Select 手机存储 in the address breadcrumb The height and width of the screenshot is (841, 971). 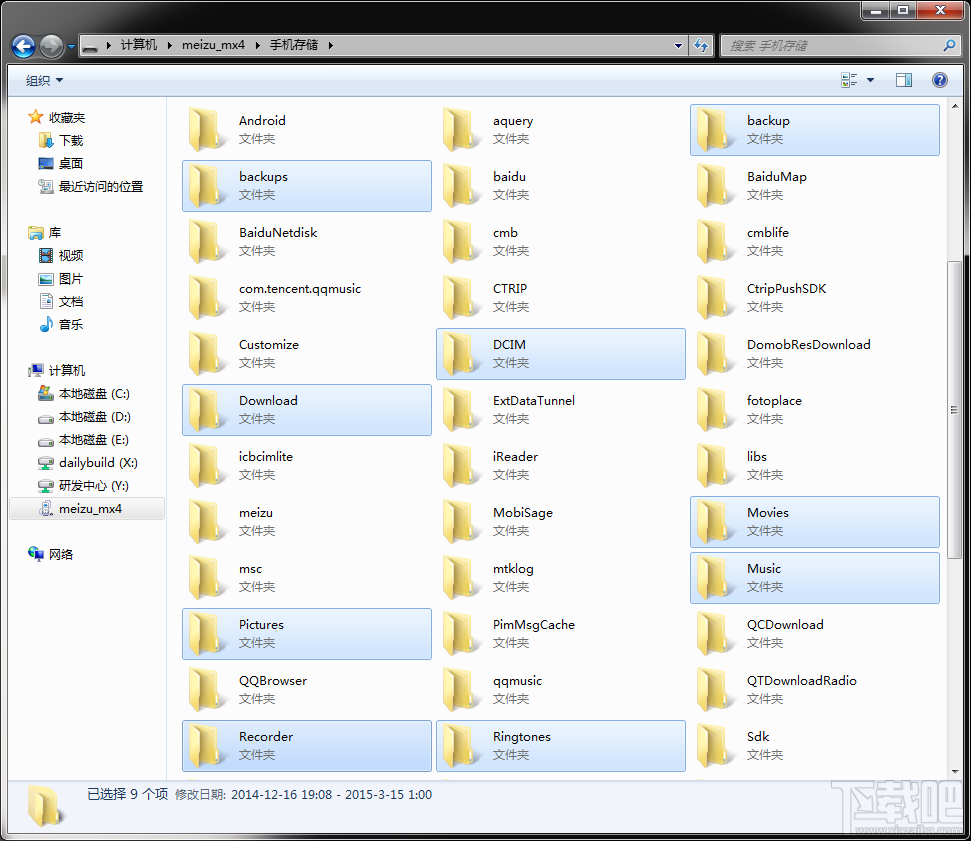294,45
